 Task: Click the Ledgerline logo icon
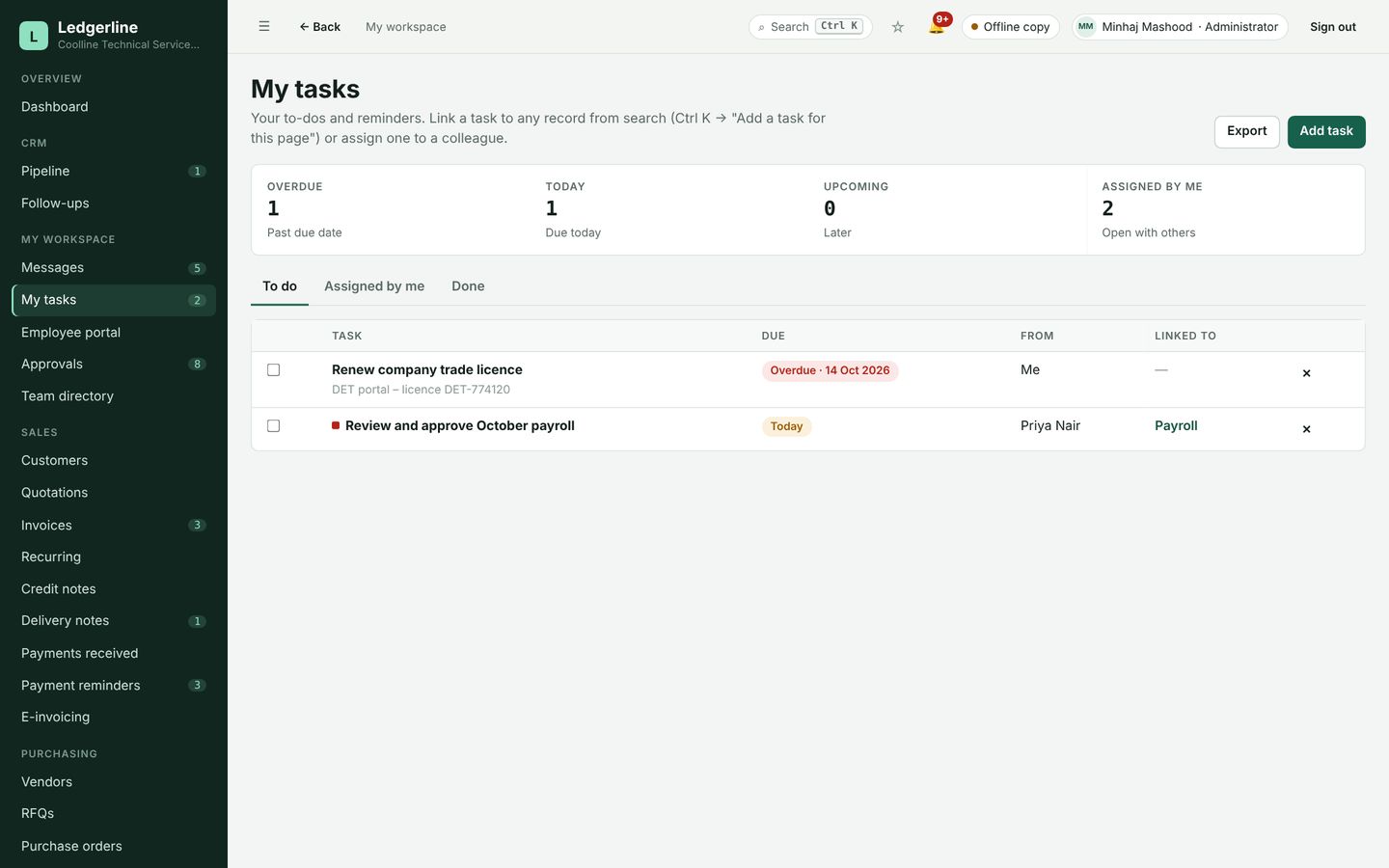34,36
